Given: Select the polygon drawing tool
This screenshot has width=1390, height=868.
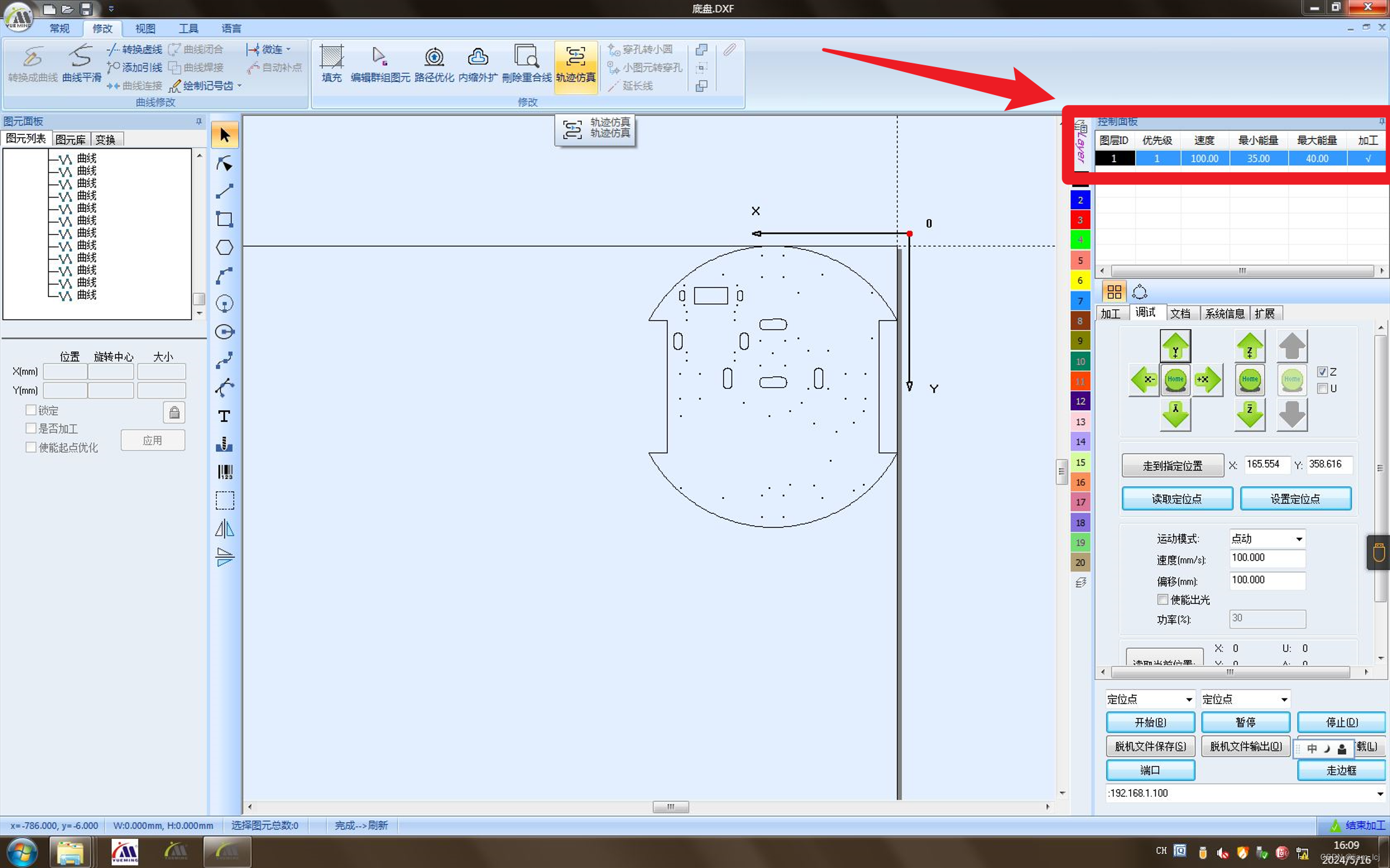Looking at the screenshot, I should (224, 247).
